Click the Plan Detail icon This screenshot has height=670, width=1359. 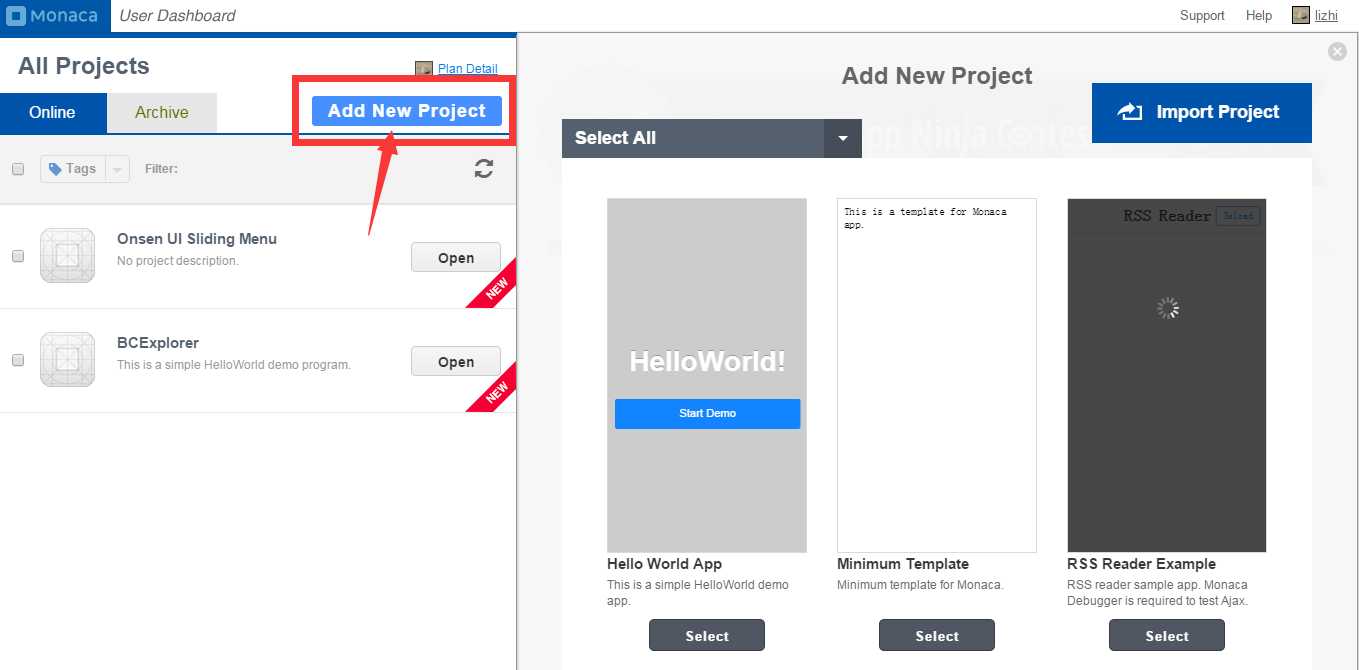(424, 69)
